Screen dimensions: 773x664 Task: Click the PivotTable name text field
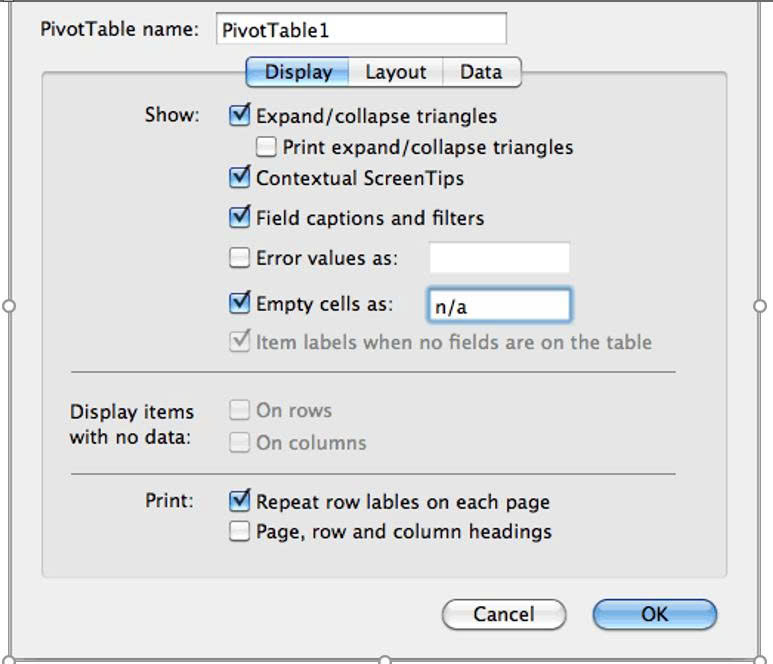[x=361, y=30]
